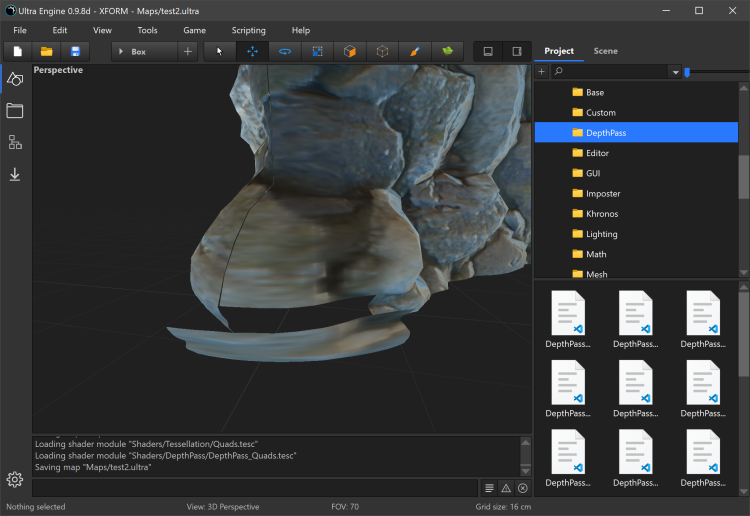This screenshot has height=516, width=750.
Task: Activate the blue Move/translate tool
Action: click(252, 51)
